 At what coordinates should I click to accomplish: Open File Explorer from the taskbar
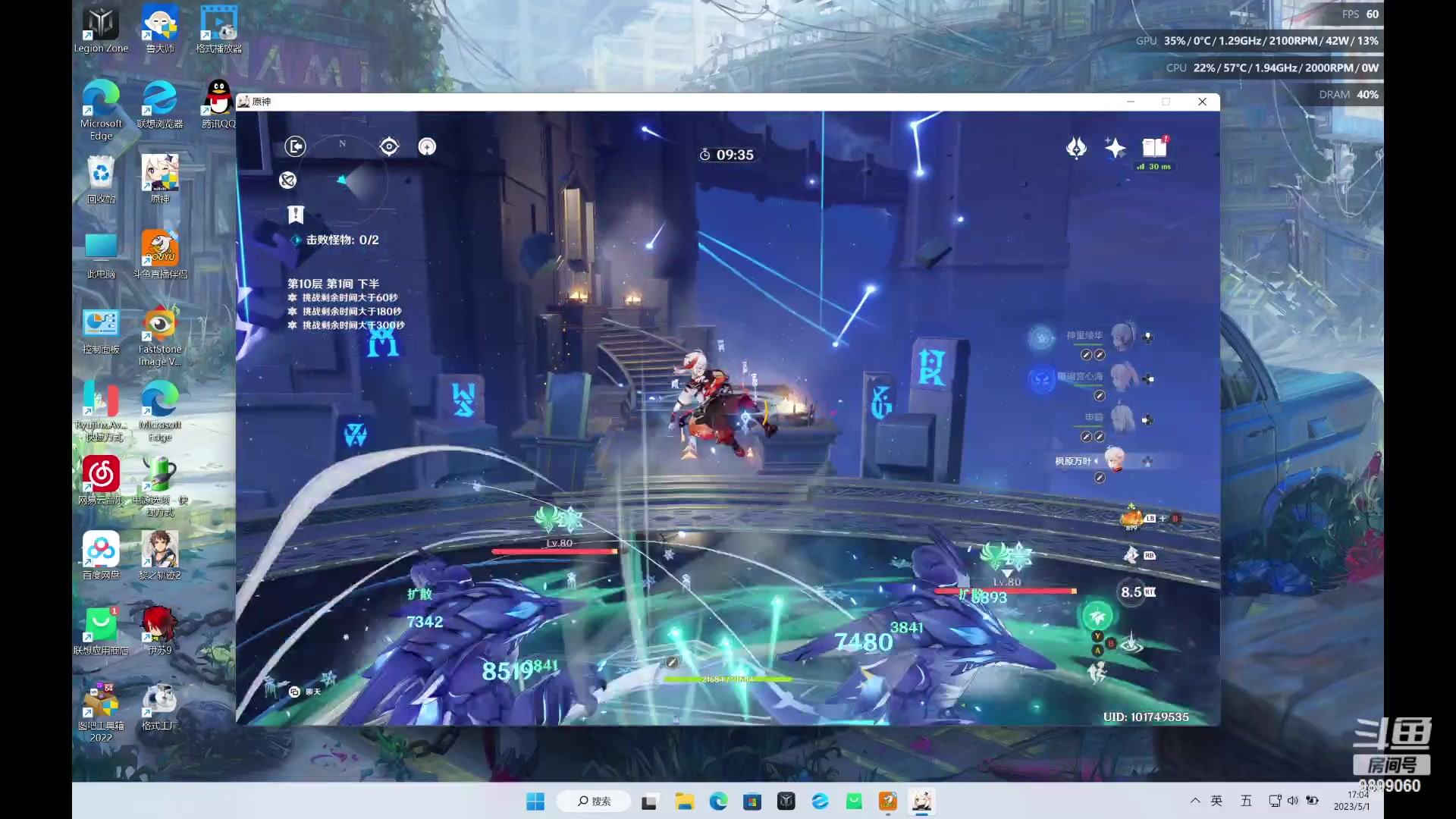tap(685, 802)
